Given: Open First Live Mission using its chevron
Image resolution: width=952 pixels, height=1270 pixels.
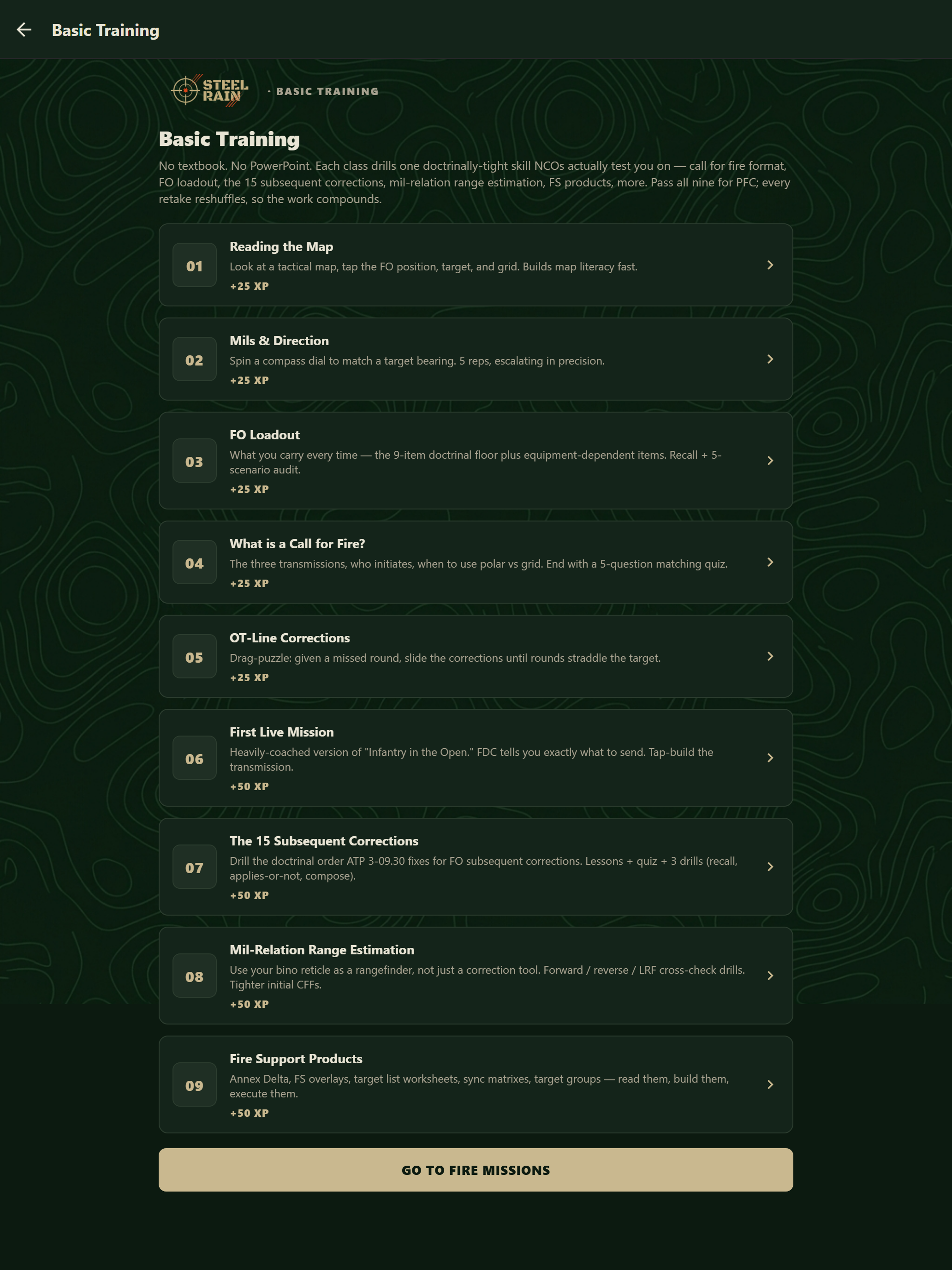Looking at the screenshot, I should click(770, 758).
